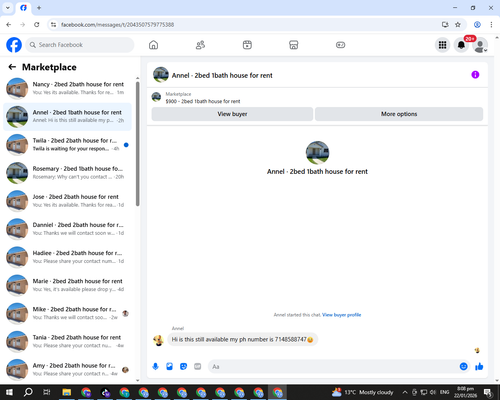This screenshot has height=400, width=500.
Task: Open Marie 2bed 2bath conversation
Action: coord(67,285)
